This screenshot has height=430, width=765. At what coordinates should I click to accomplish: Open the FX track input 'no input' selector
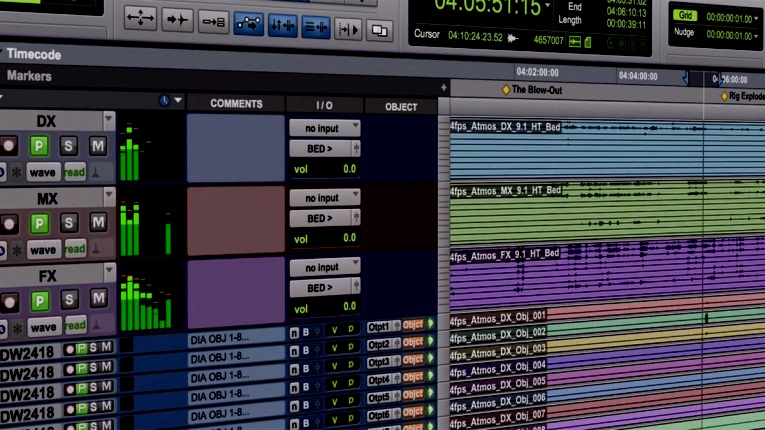(x=325, y=267)
